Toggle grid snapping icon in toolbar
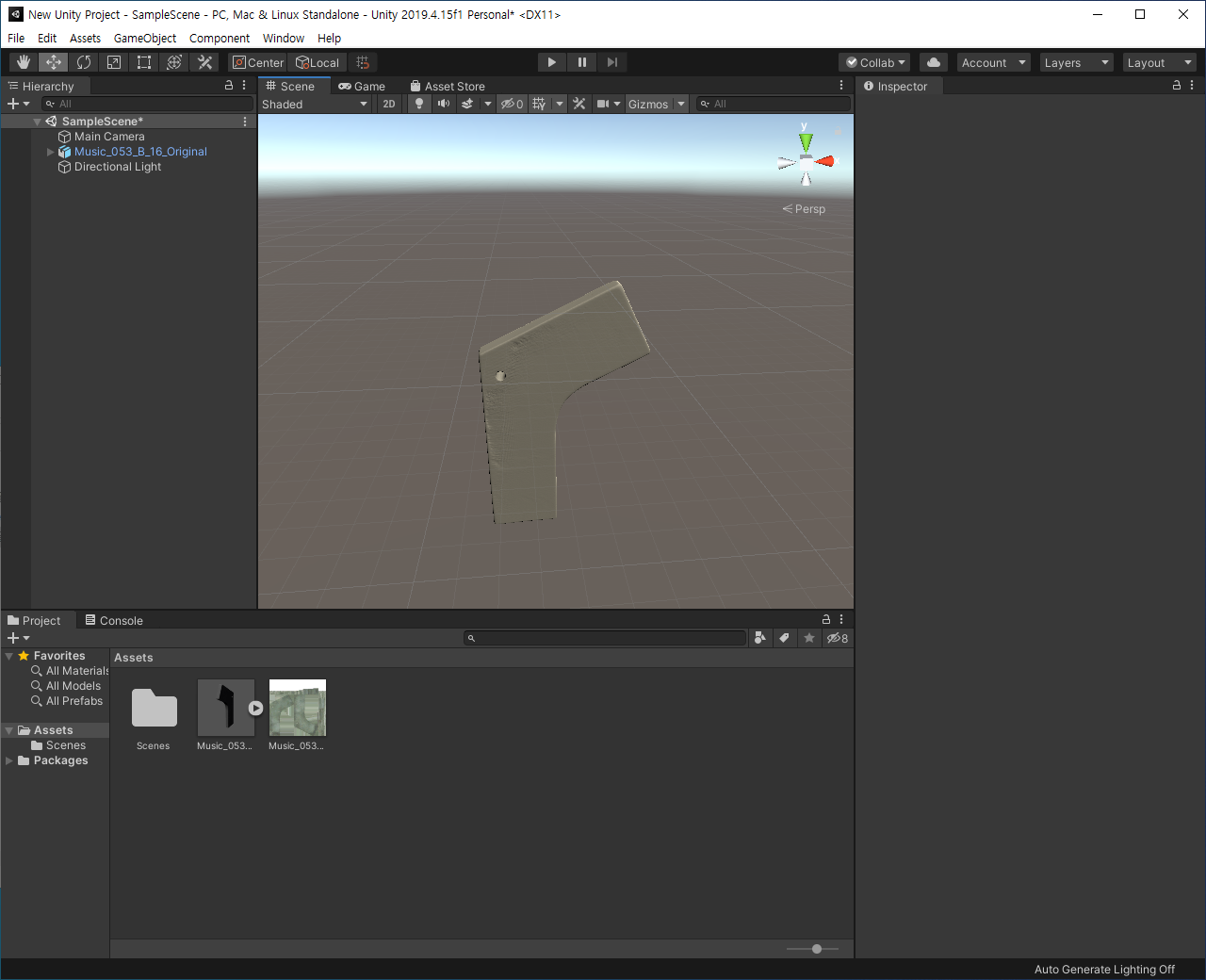 tap(363, 62)
